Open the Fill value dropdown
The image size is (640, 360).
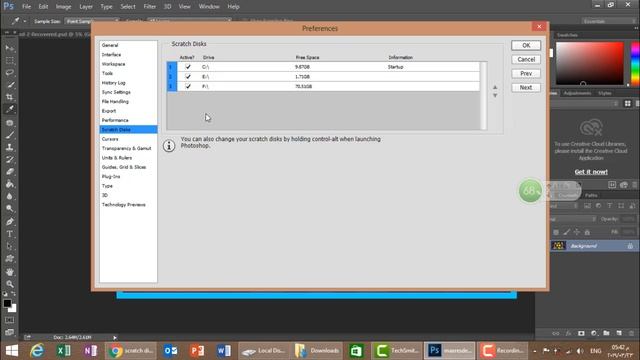click(629, 232)
